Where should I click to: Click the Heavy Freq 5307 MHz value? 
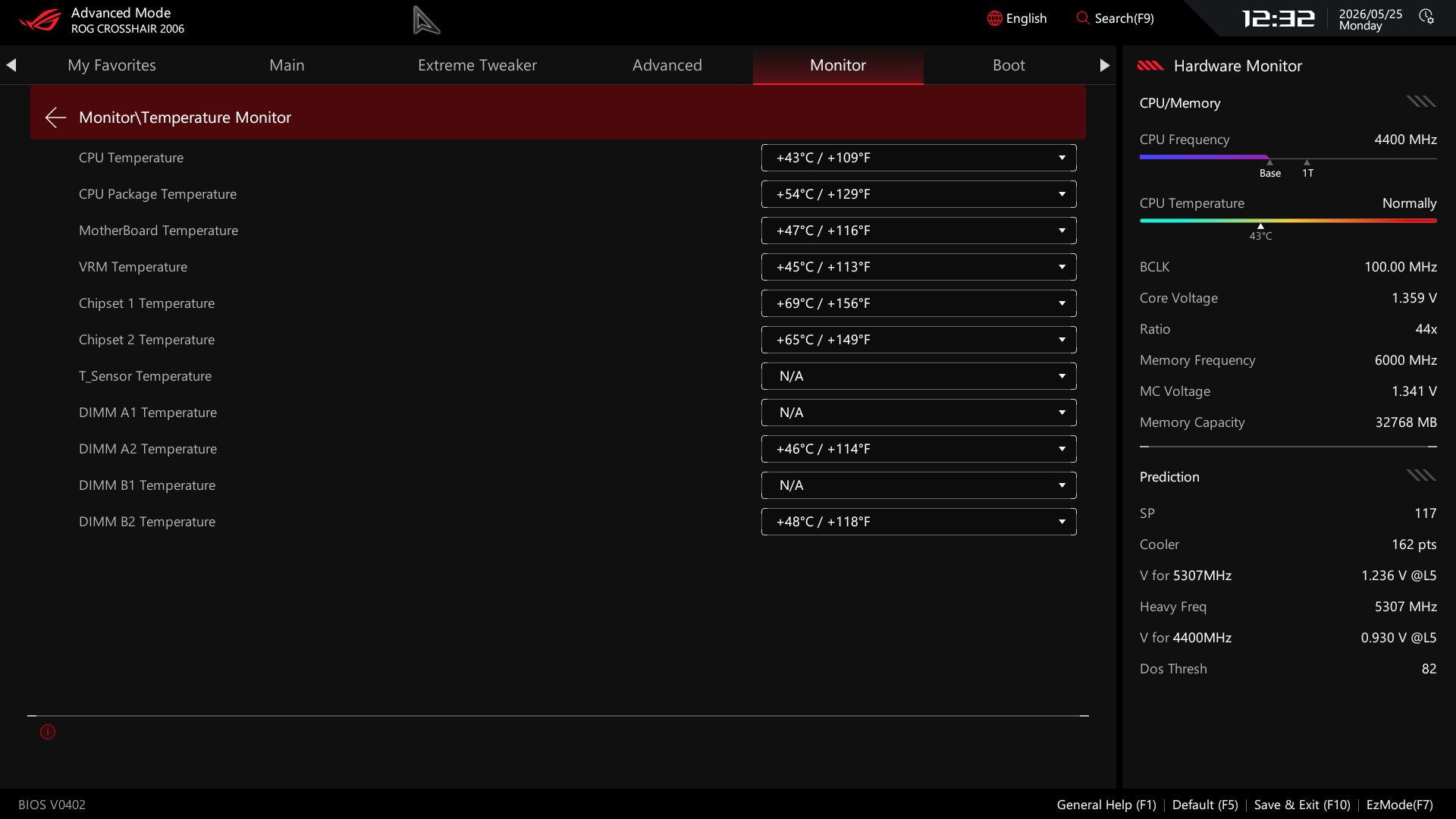click(x=1405, y=607)
